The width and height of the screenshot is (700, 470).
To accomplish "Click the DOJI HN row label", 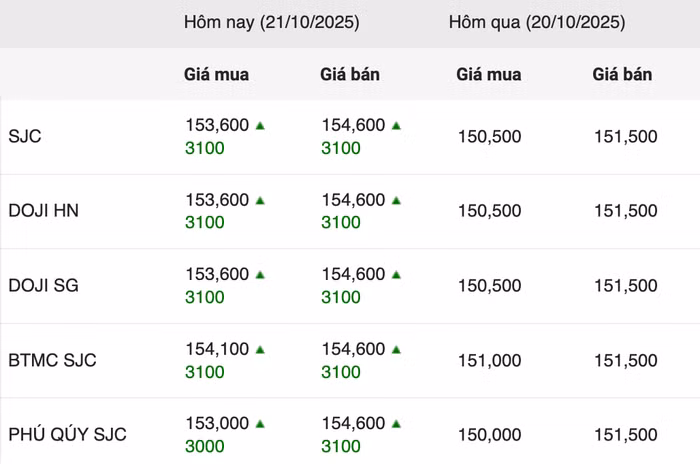I will tap(43, 211).
